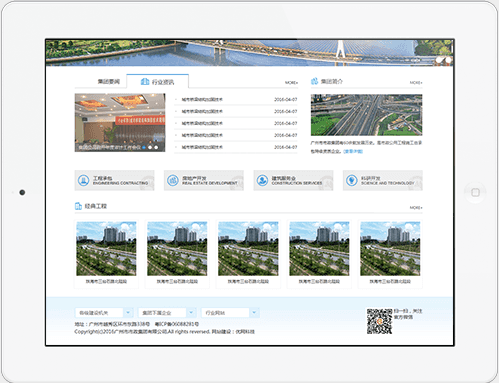Screen dimensions: 499x383
Task: Tap the tablet's home button
Action: pyautogui.click(x=475, y=192)
